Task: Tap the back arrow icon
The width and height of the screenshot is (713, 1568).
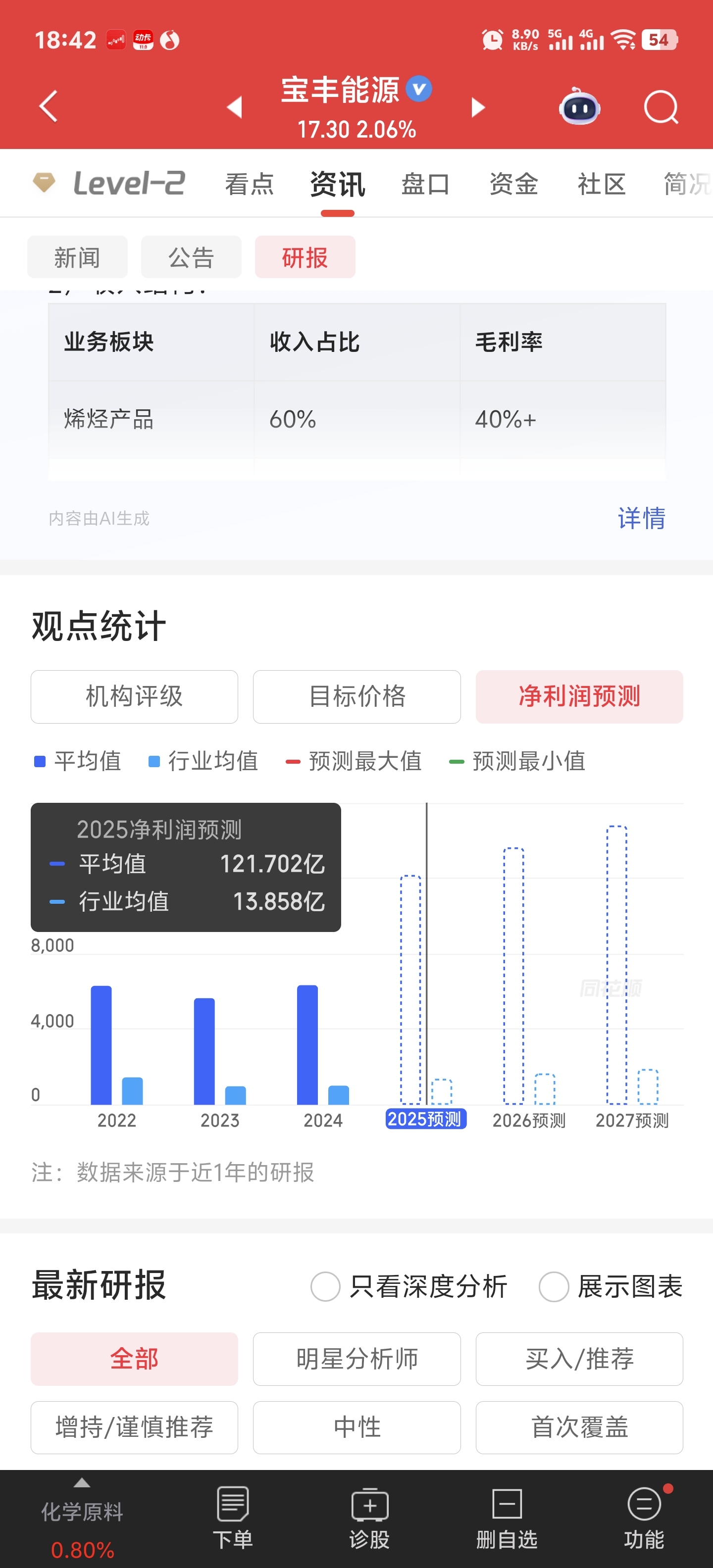Action: 48,106
